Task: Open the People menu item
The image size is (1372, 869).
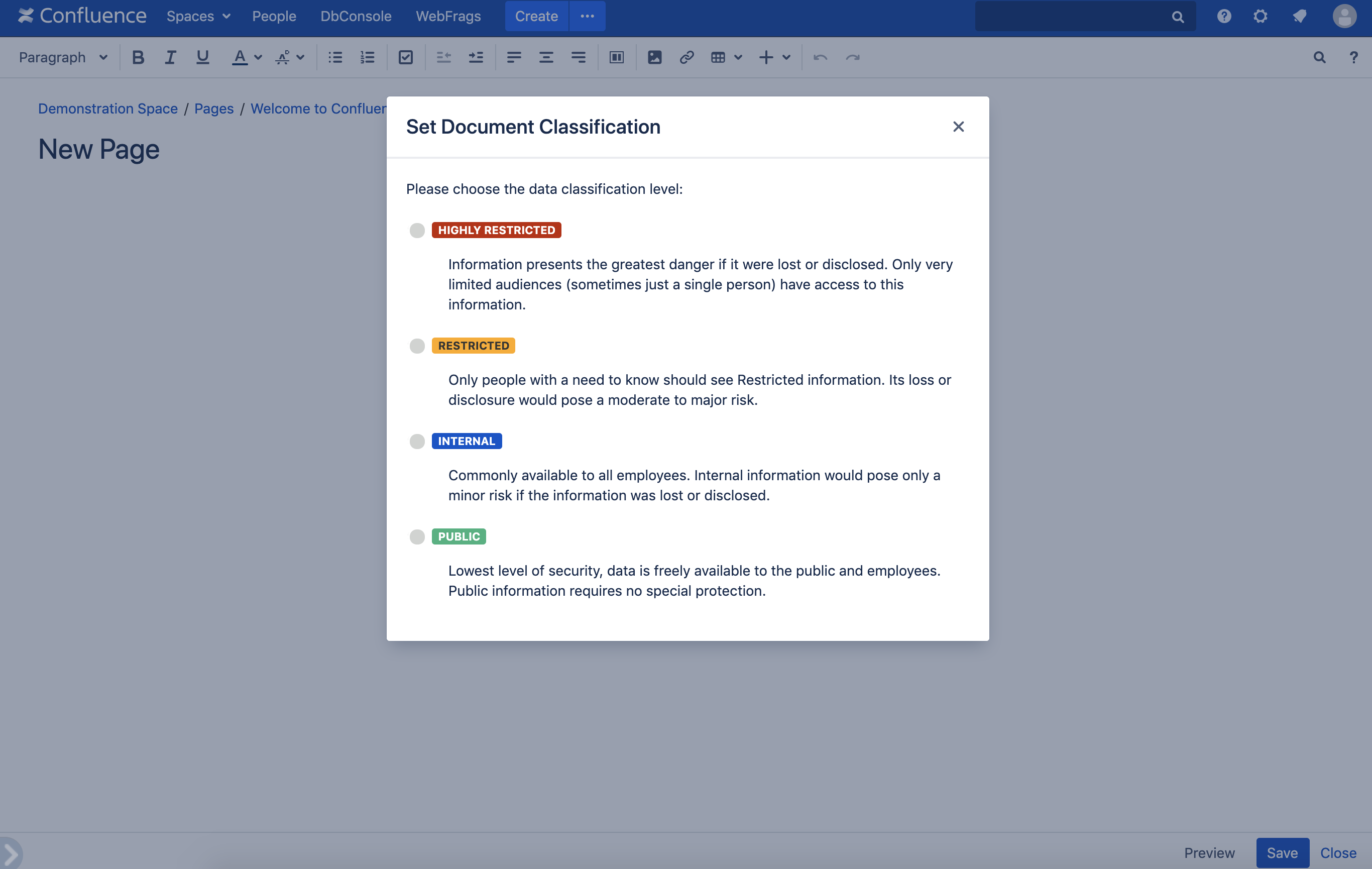Action: (274, 16)
